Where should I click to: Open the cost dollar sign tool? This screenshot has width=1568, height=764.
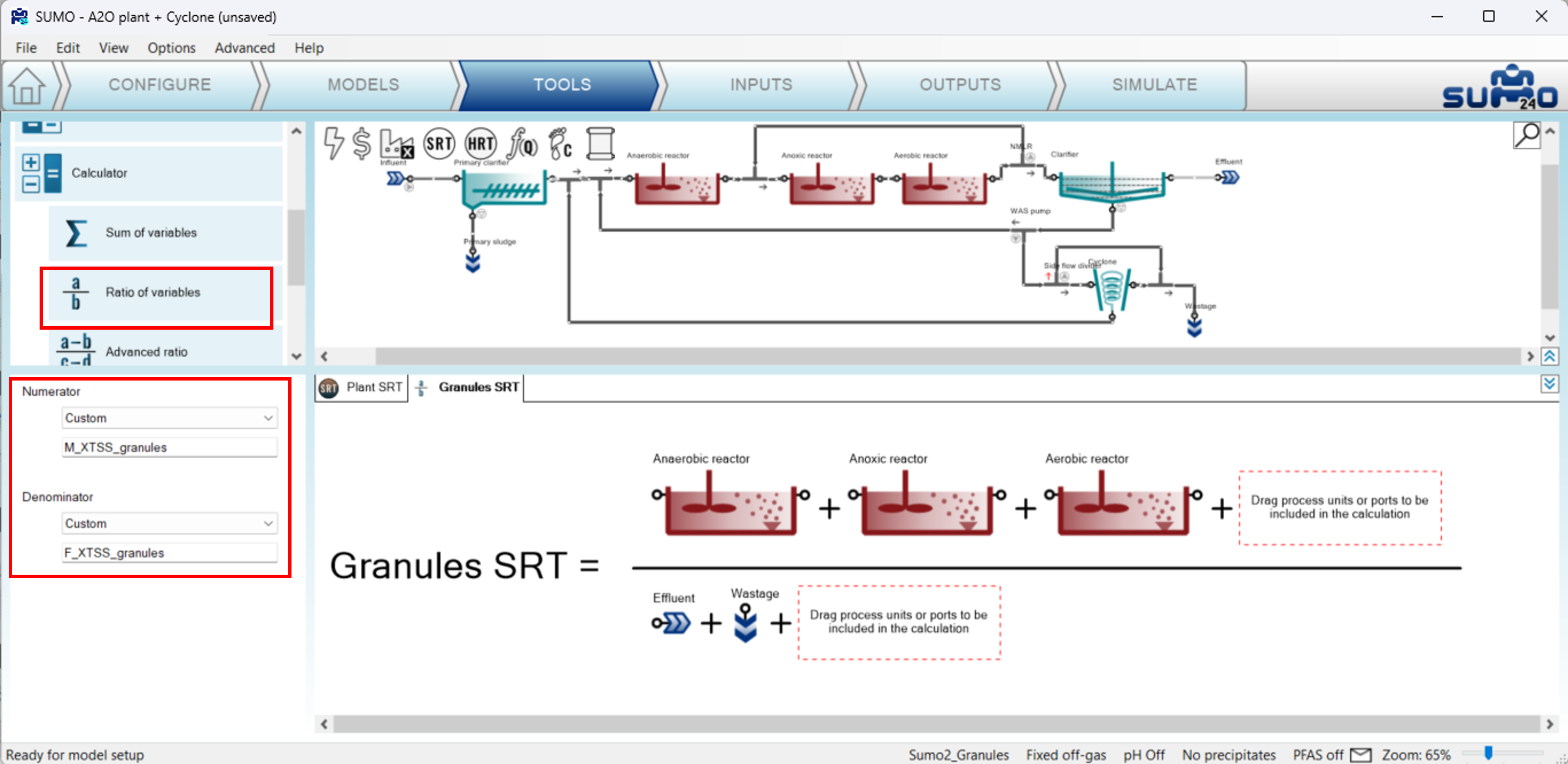pyautogui.click(x=361, y=144)
